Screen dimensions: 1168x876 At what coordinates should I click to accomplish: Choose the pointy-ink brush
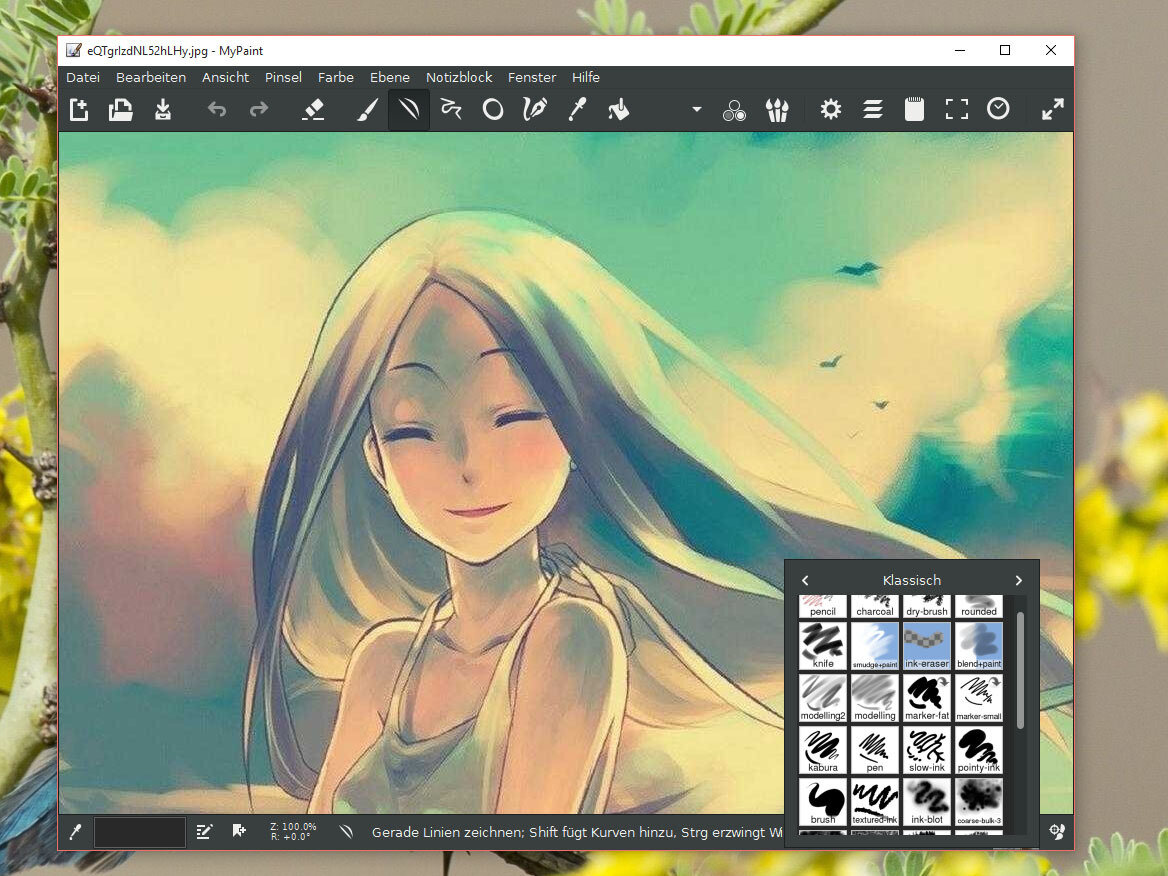pyautogui.click(x=979, y=750)
